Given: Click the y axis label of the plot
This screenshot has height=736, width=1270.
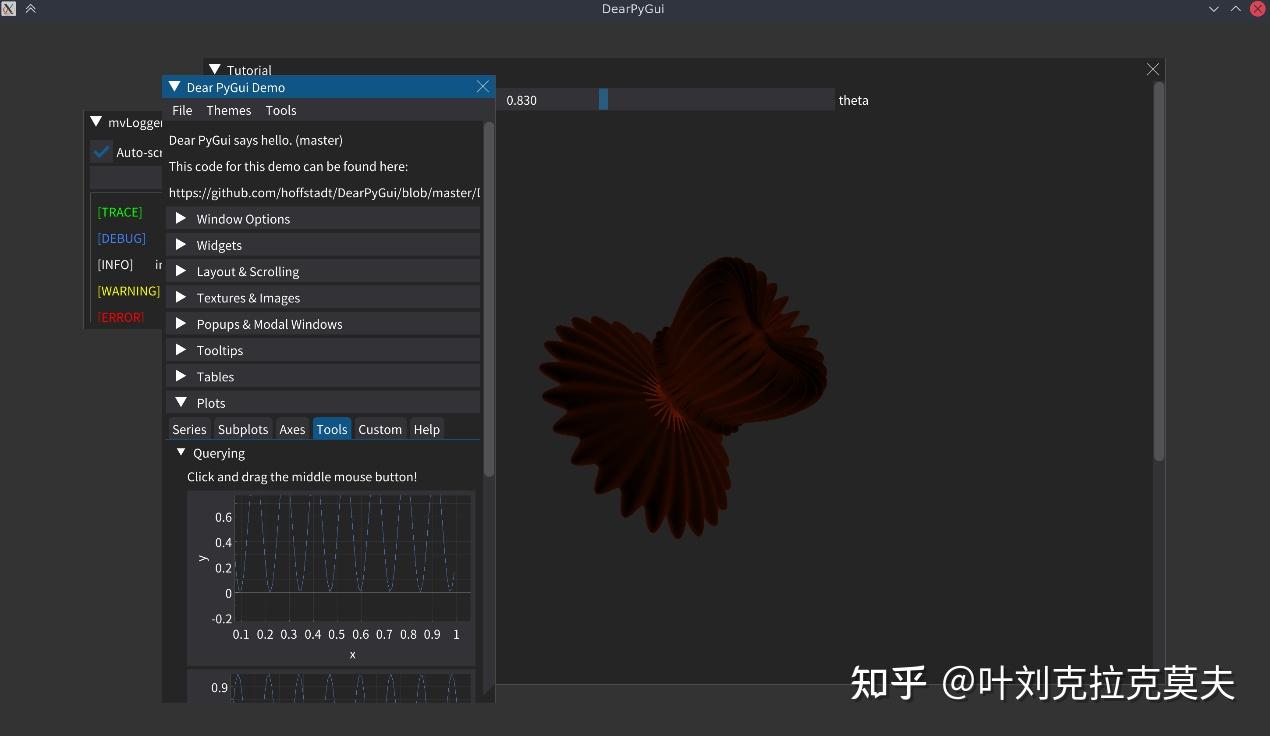Looking at the screenshot, I should 203,558.
